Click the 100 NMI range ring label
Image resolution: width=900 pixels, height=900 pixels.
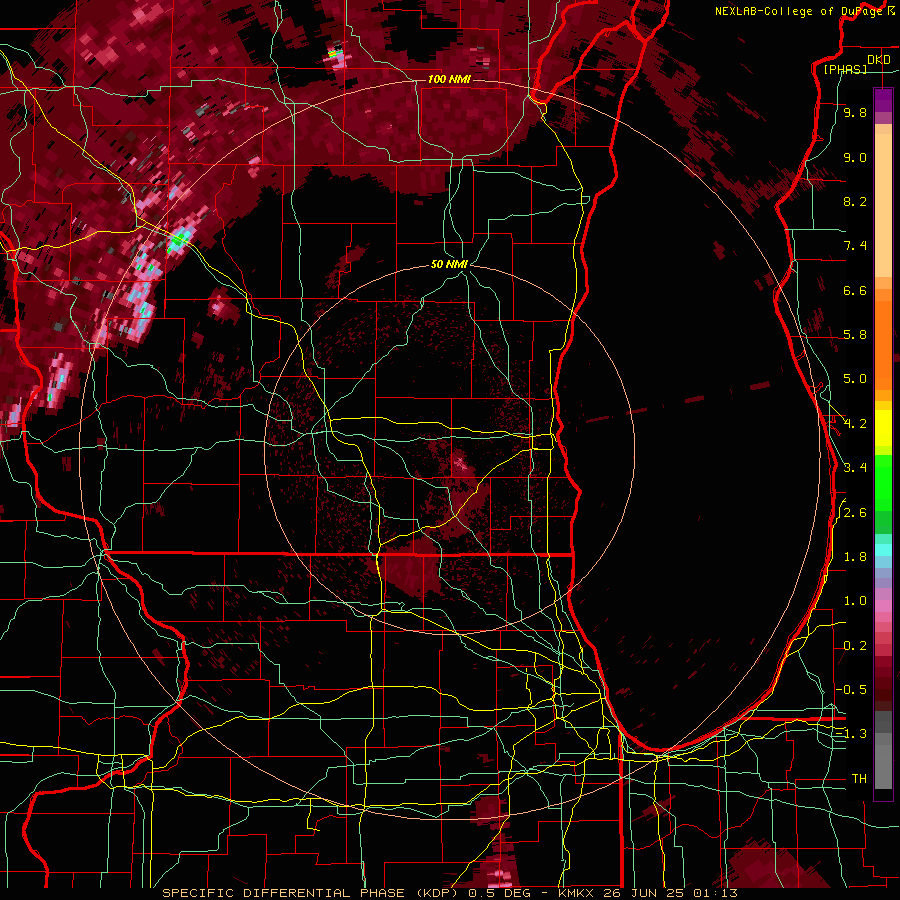pyautogui.click(x=449, y=79)
